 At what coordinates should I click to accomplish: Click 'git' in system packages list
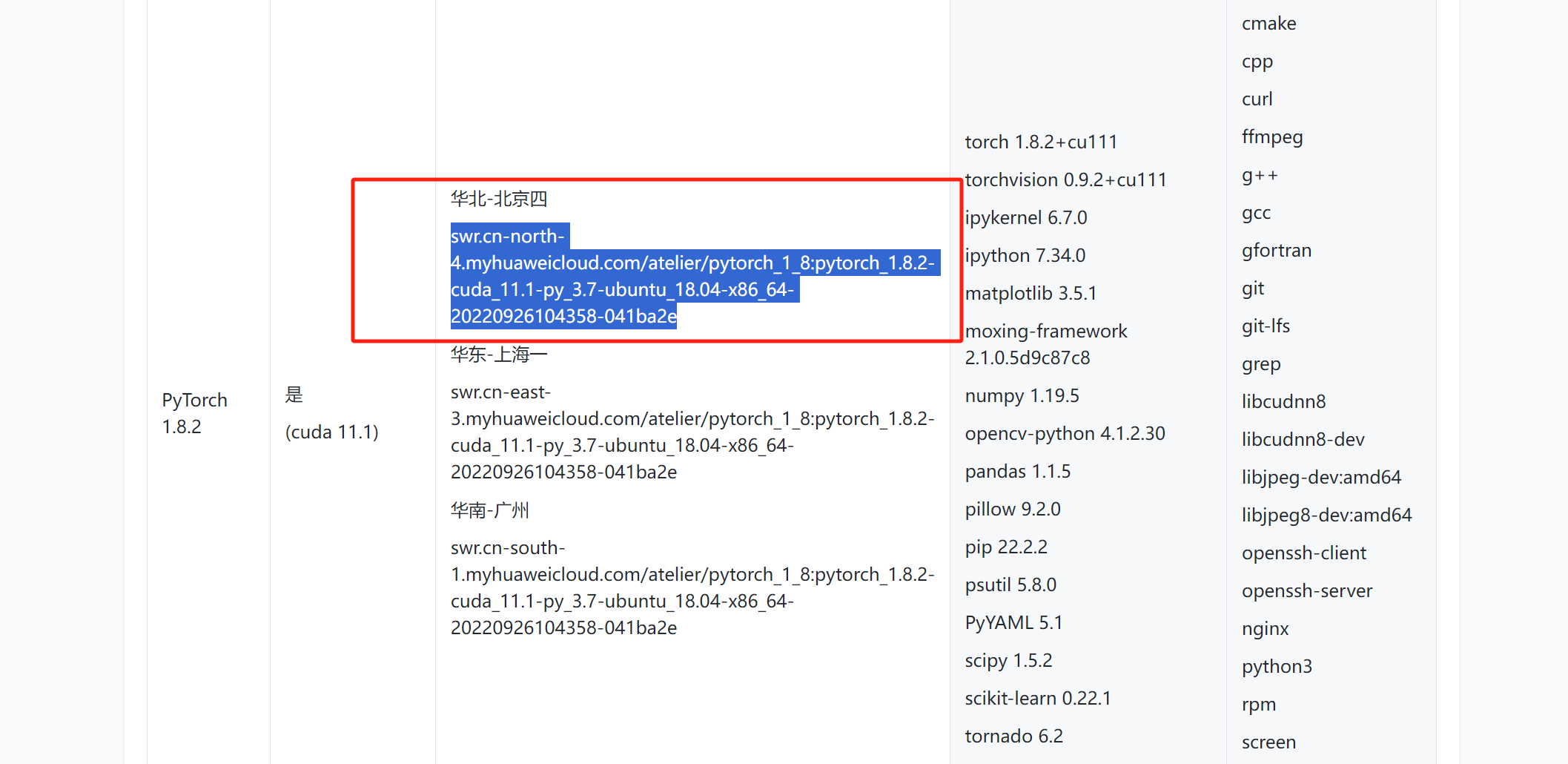[x=1253, y=289]
